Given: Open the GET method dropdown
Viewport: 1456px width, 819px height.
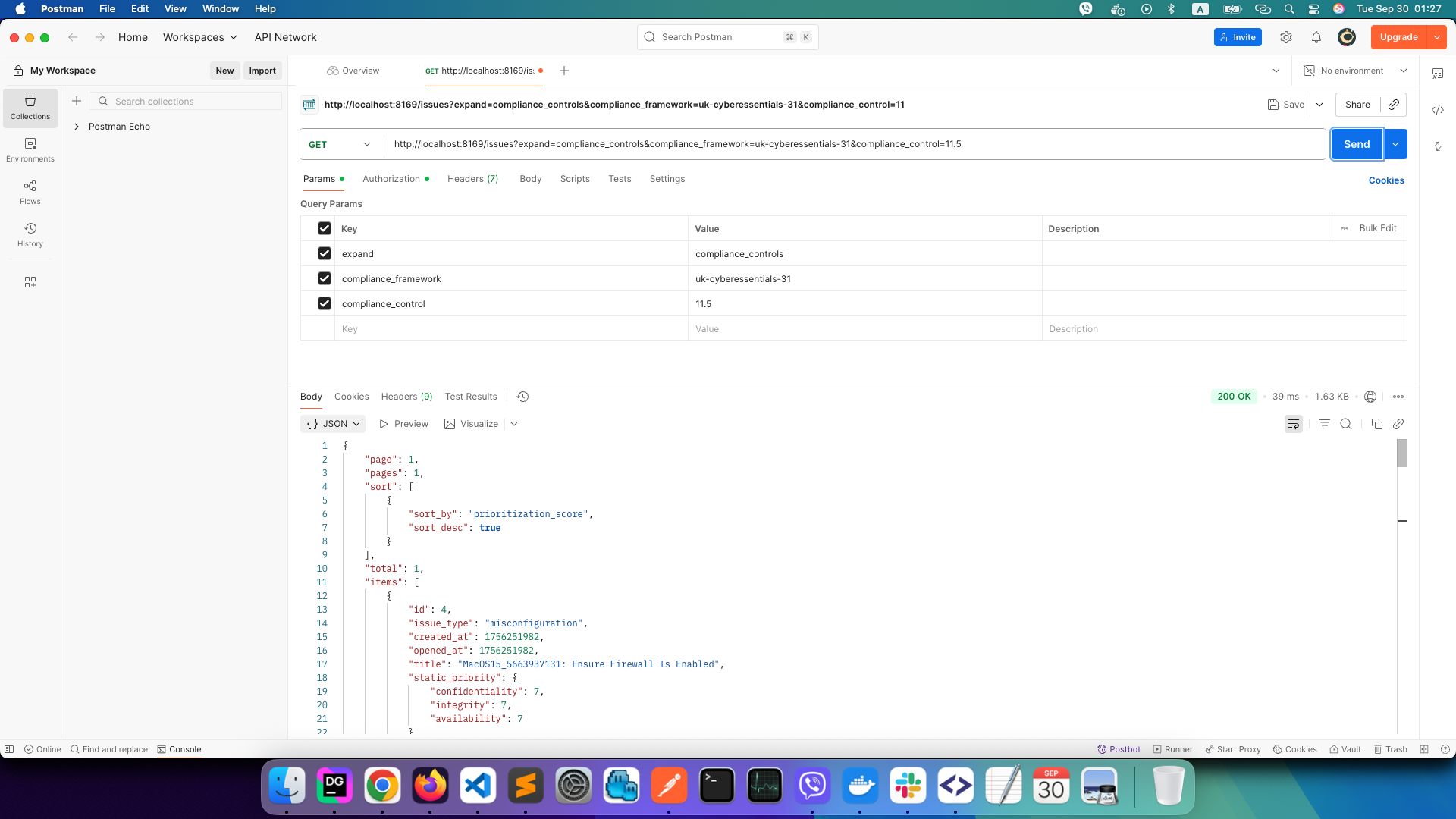Looking at the screenshot, I should 340,144.
